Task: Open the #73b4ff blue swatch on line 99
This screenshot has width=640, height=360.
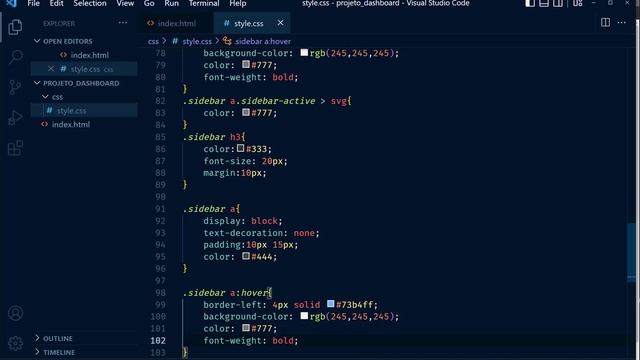Action: 331,304
